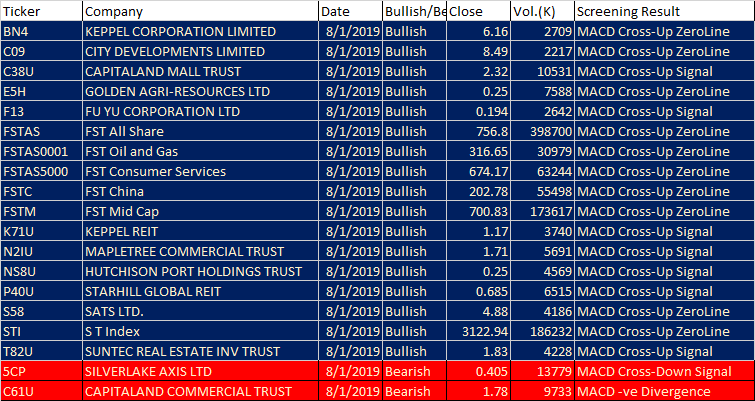
Task: Click Bearish cell in CAPITALAND COMMERCIAL row
Action: pos(415,391)
